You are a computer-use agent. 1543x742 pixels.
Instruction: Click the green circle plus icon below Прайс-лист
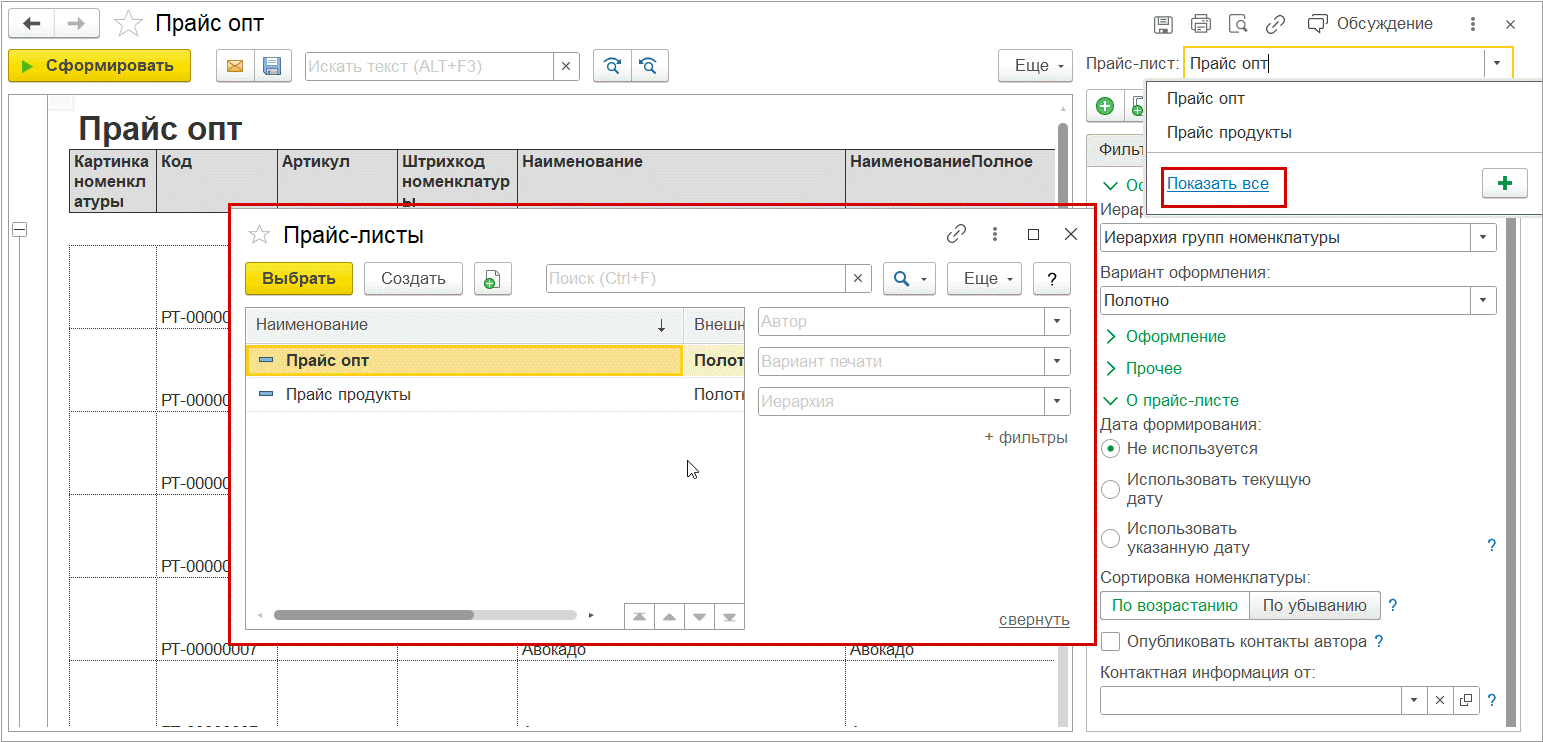point(1105,106)
